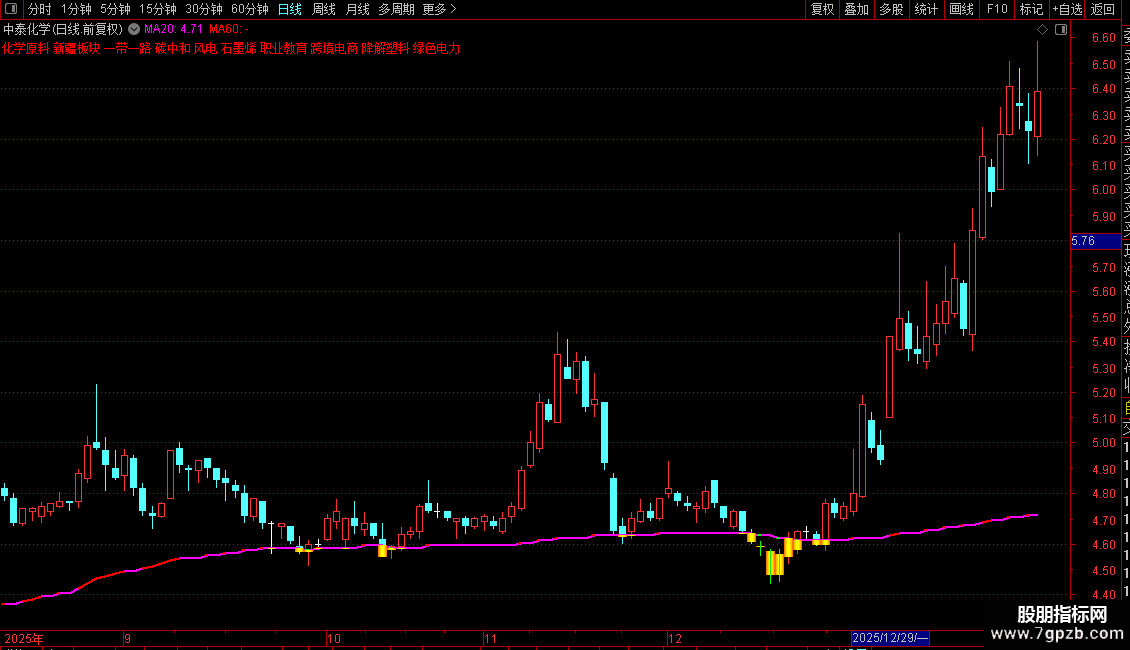Click the 标记 mark button

point(1031,9)
